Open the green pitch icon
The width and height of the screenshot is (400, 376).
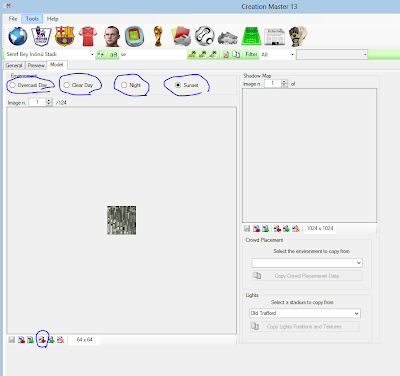(x=251, y=36)
